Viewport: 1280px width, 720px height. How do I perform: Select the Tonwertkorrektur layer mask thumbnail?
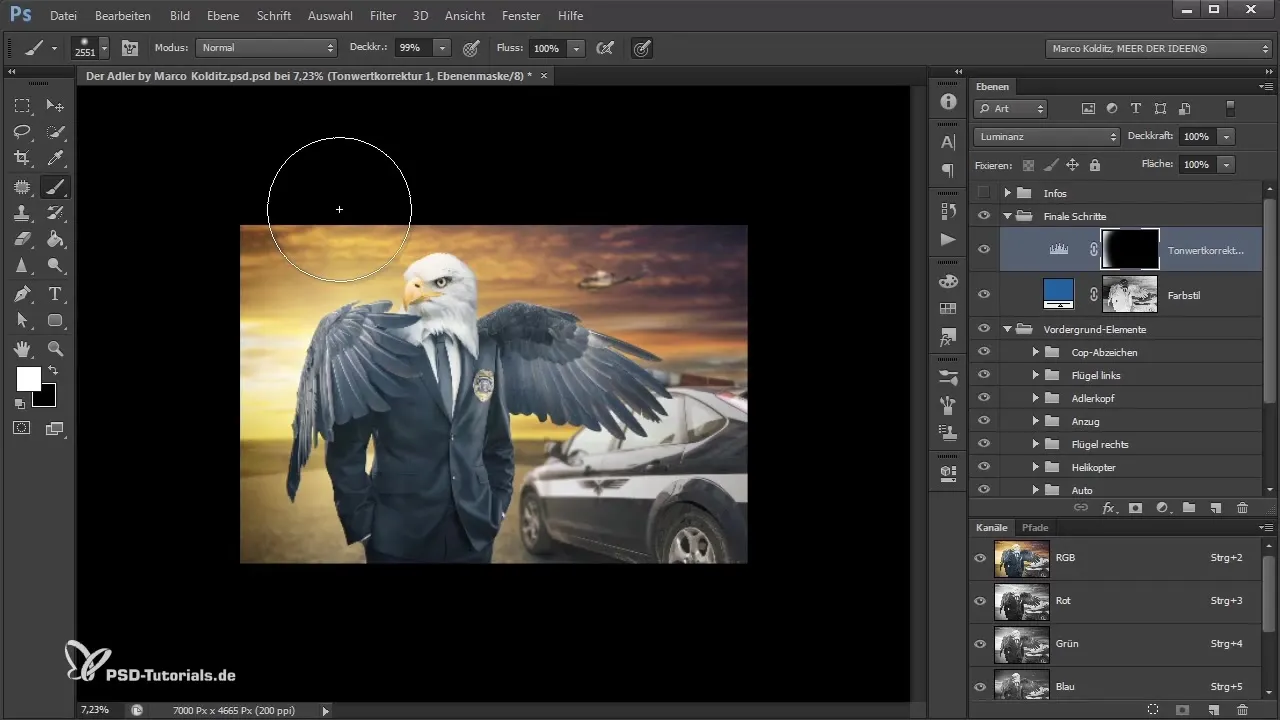(x=1130, y=249)
